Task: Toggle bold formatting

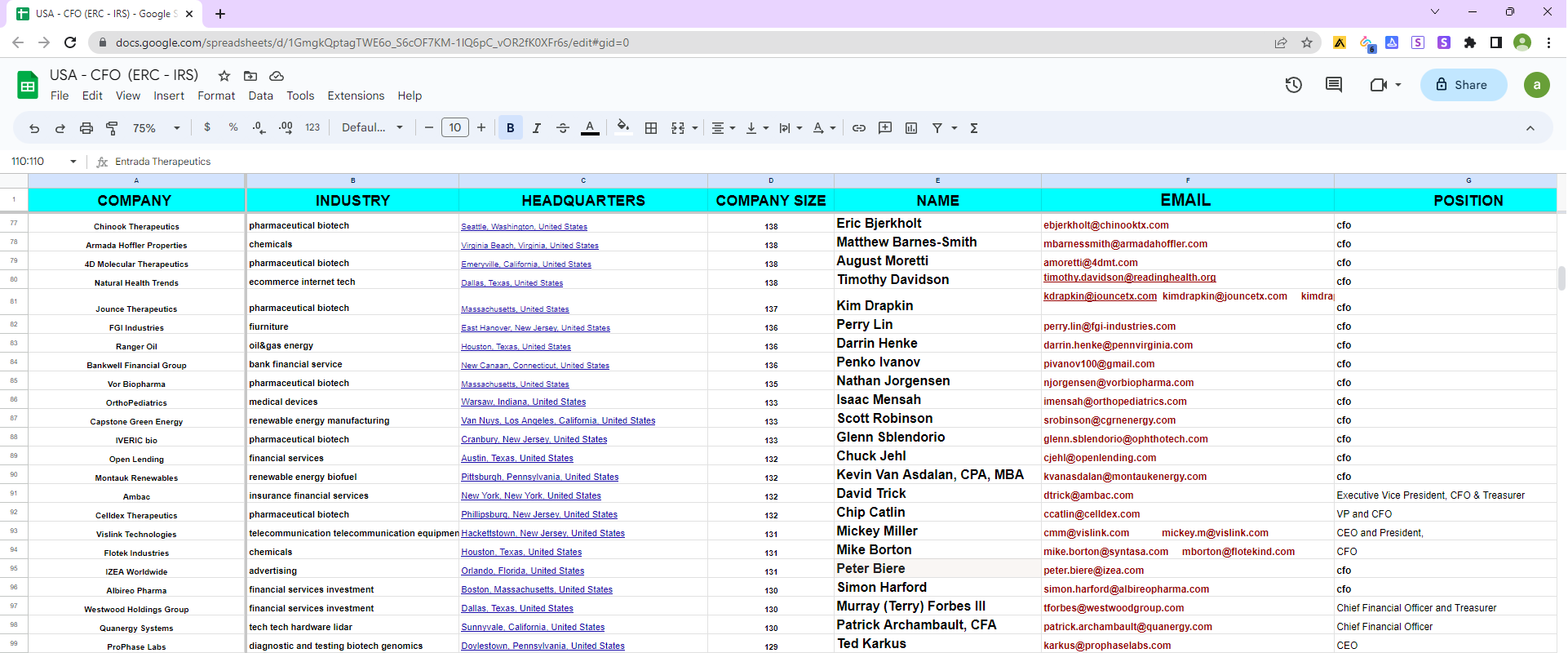Action: click(511, 128)
